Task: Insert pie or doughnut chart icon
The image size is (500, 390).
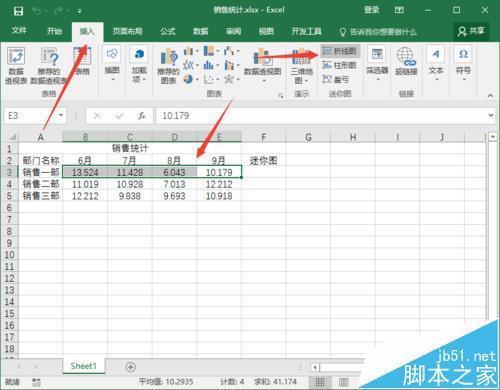Action: click(x=191, y=79)
